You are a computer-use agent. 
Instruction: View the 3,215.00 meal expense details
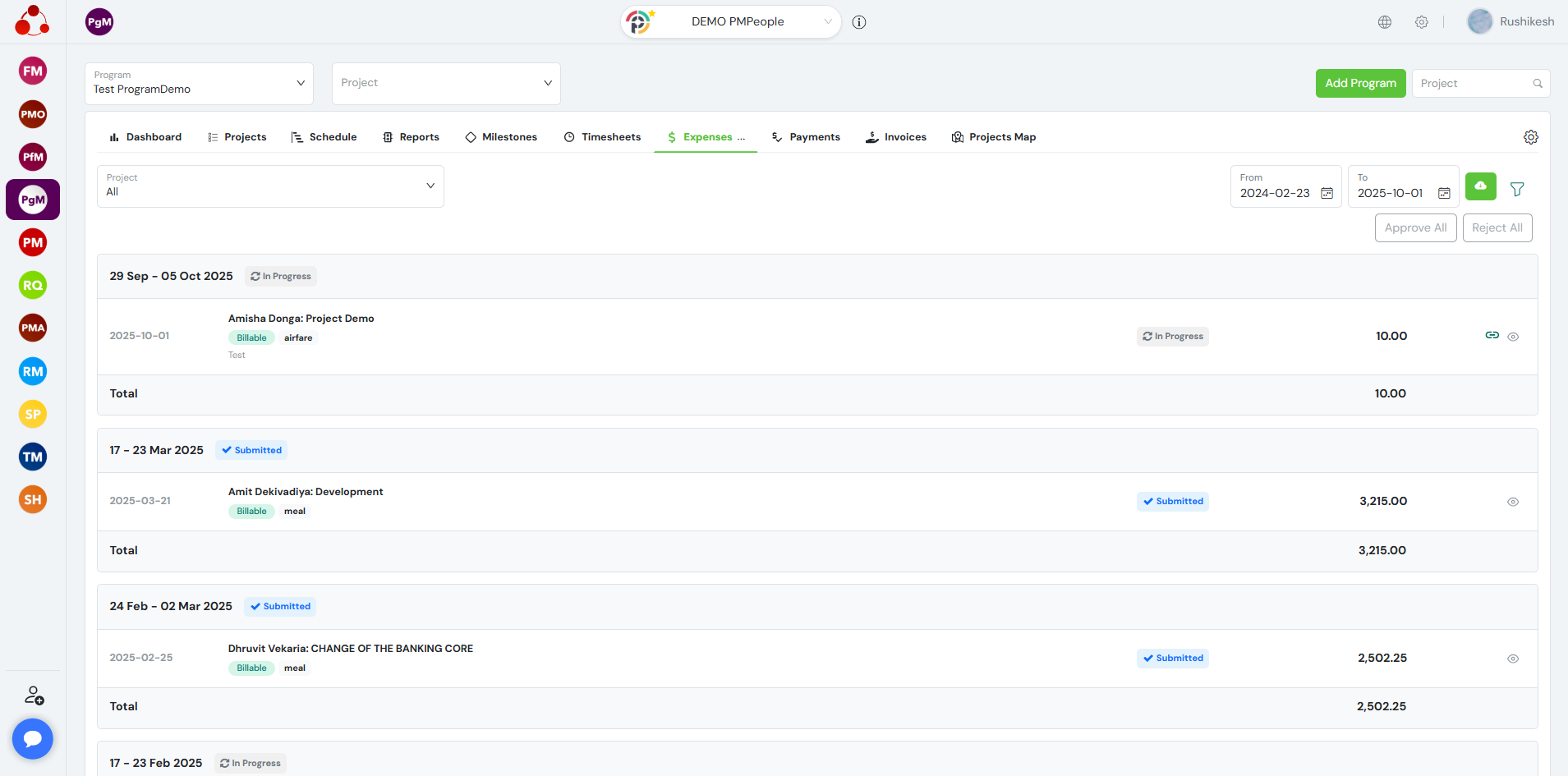(x=1512, y=502)
